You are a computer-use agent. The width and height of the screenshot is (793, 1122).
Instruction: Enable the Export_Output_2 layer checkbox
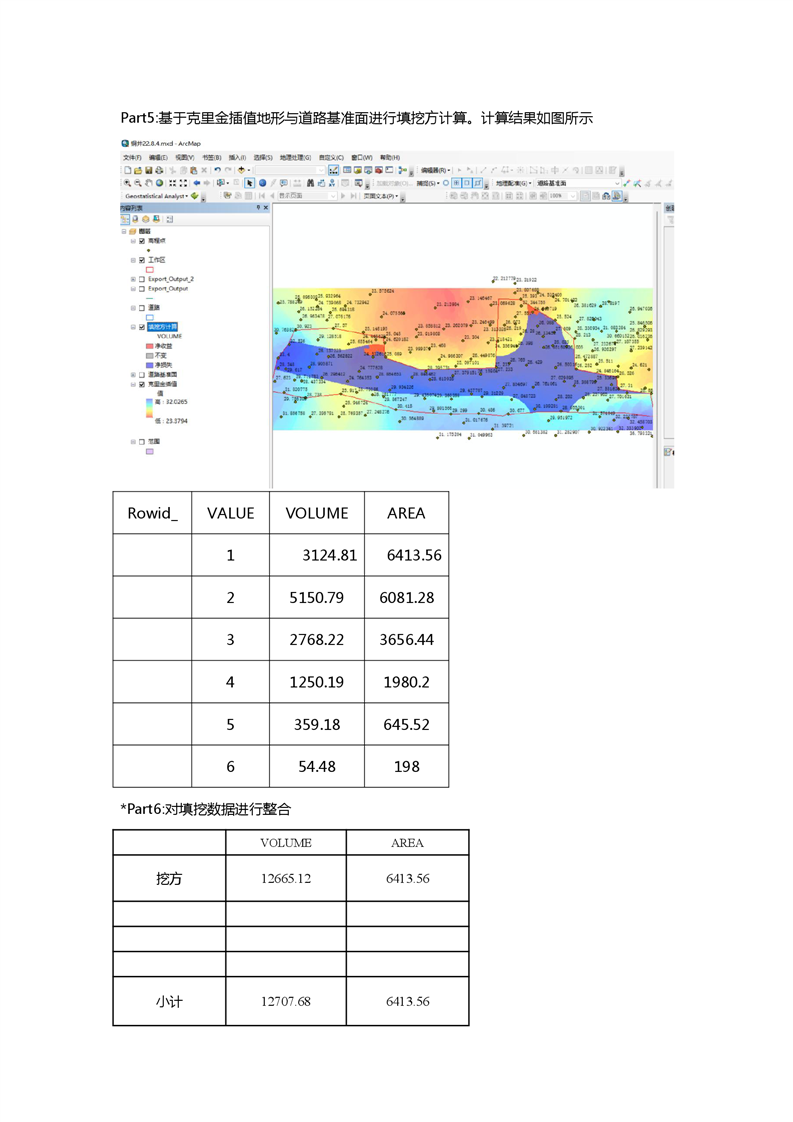pos(141,279)
